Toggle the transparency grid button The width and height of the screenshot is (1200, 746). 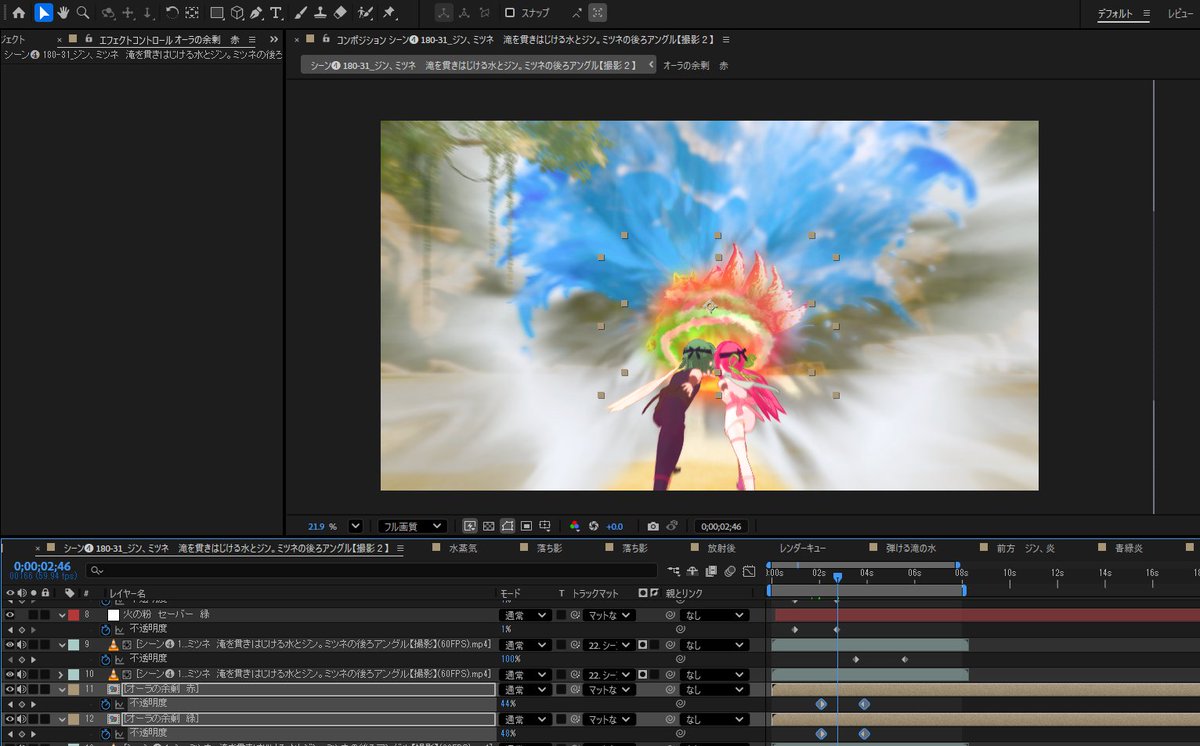point(488,526)
